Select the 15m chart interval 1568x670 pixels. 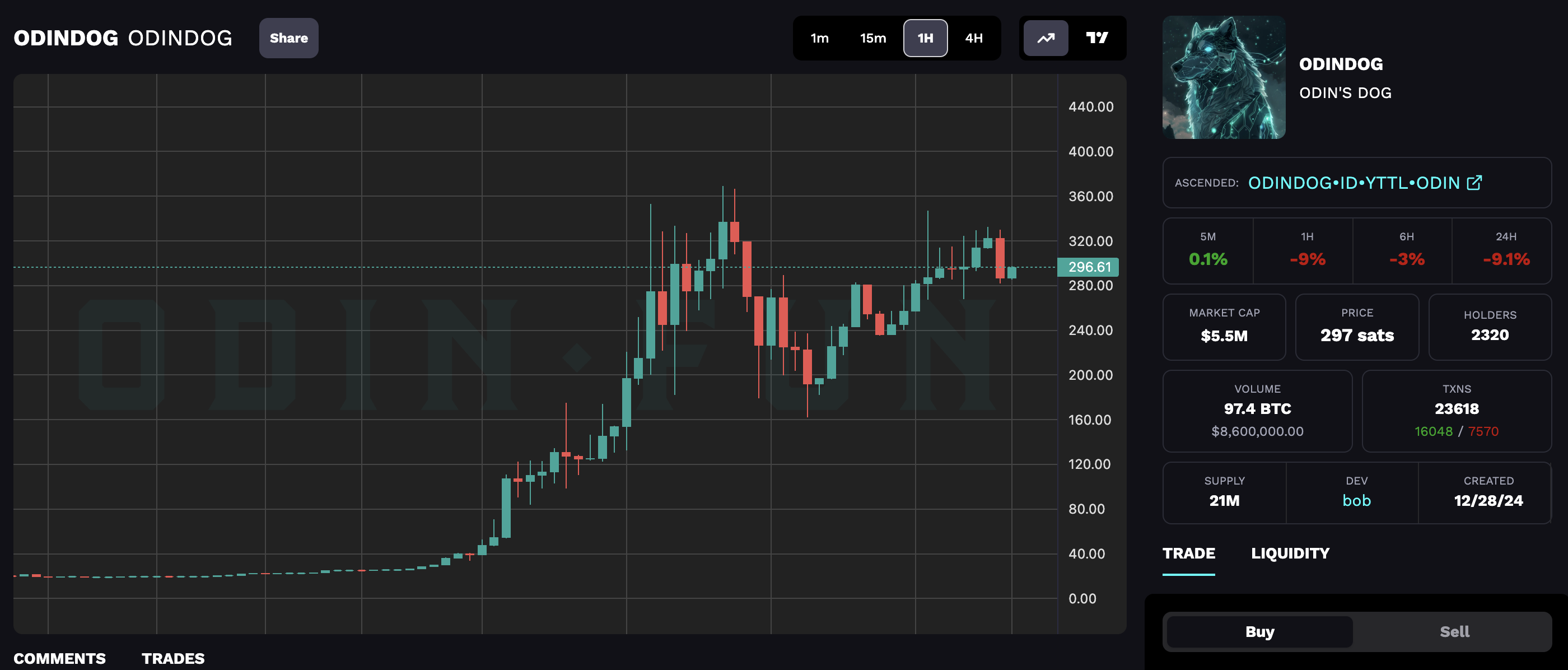(872, 38)
